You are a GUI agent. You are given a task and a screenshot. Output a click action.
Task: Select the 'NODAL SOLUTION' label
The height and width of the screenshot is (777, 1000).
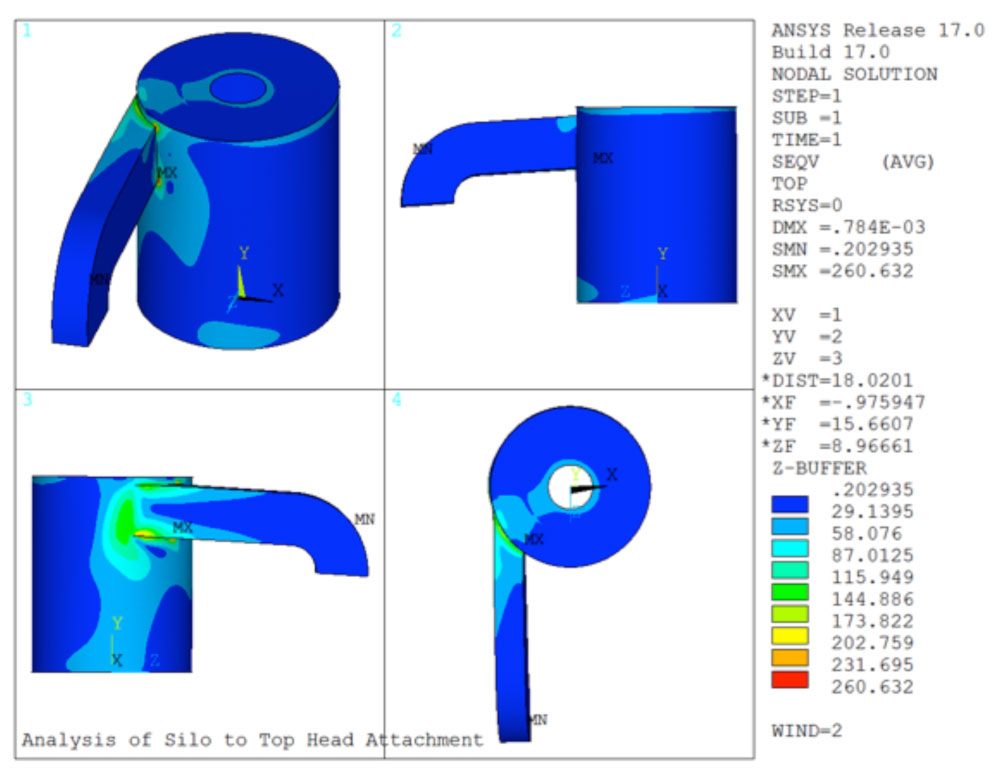pos(855,74)
